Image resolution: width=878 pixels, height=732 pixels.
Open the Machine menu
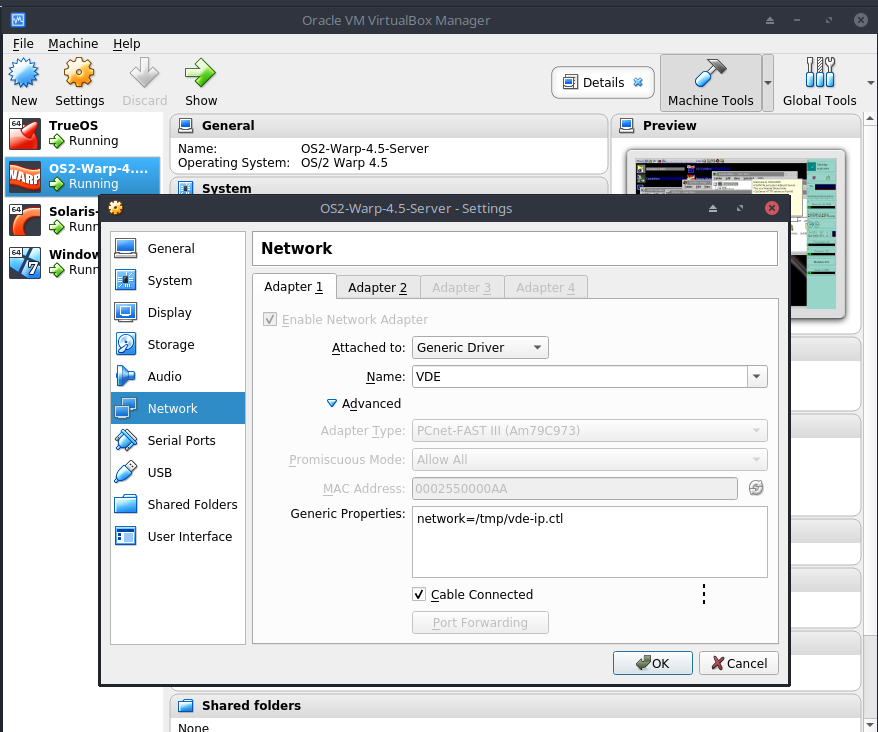point(73,44)
